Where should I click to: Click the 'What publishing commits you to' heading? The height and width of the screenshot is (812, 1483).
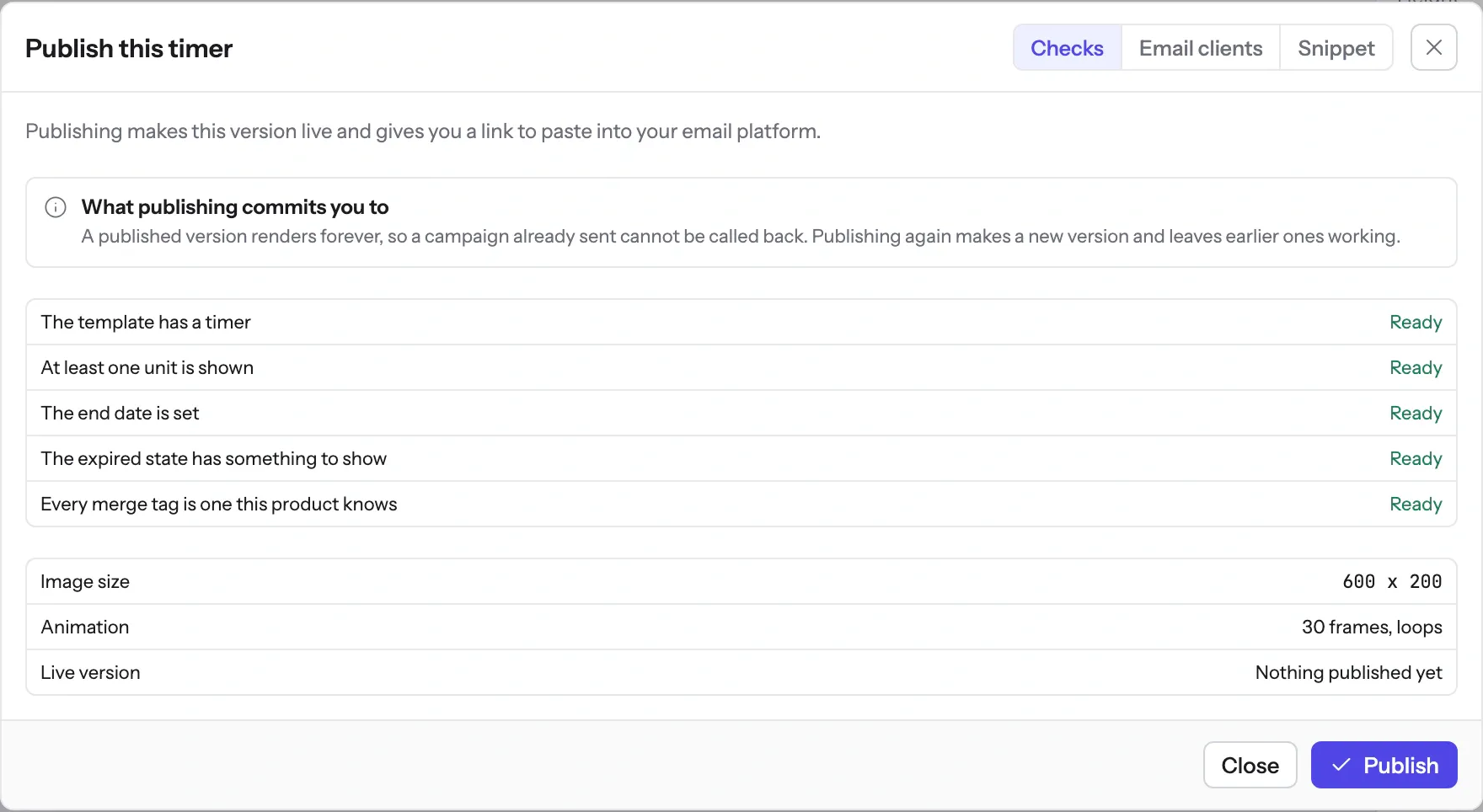pos(235,207)
